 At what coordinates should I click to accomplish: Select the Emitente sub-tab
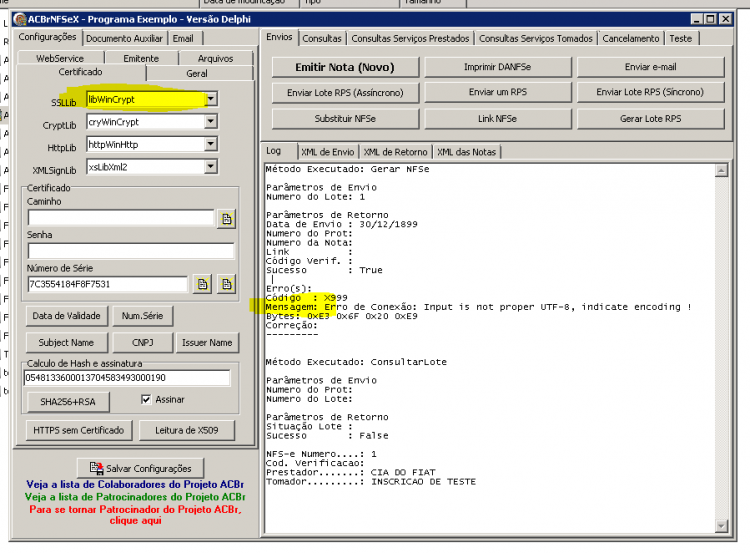point(141,58)
